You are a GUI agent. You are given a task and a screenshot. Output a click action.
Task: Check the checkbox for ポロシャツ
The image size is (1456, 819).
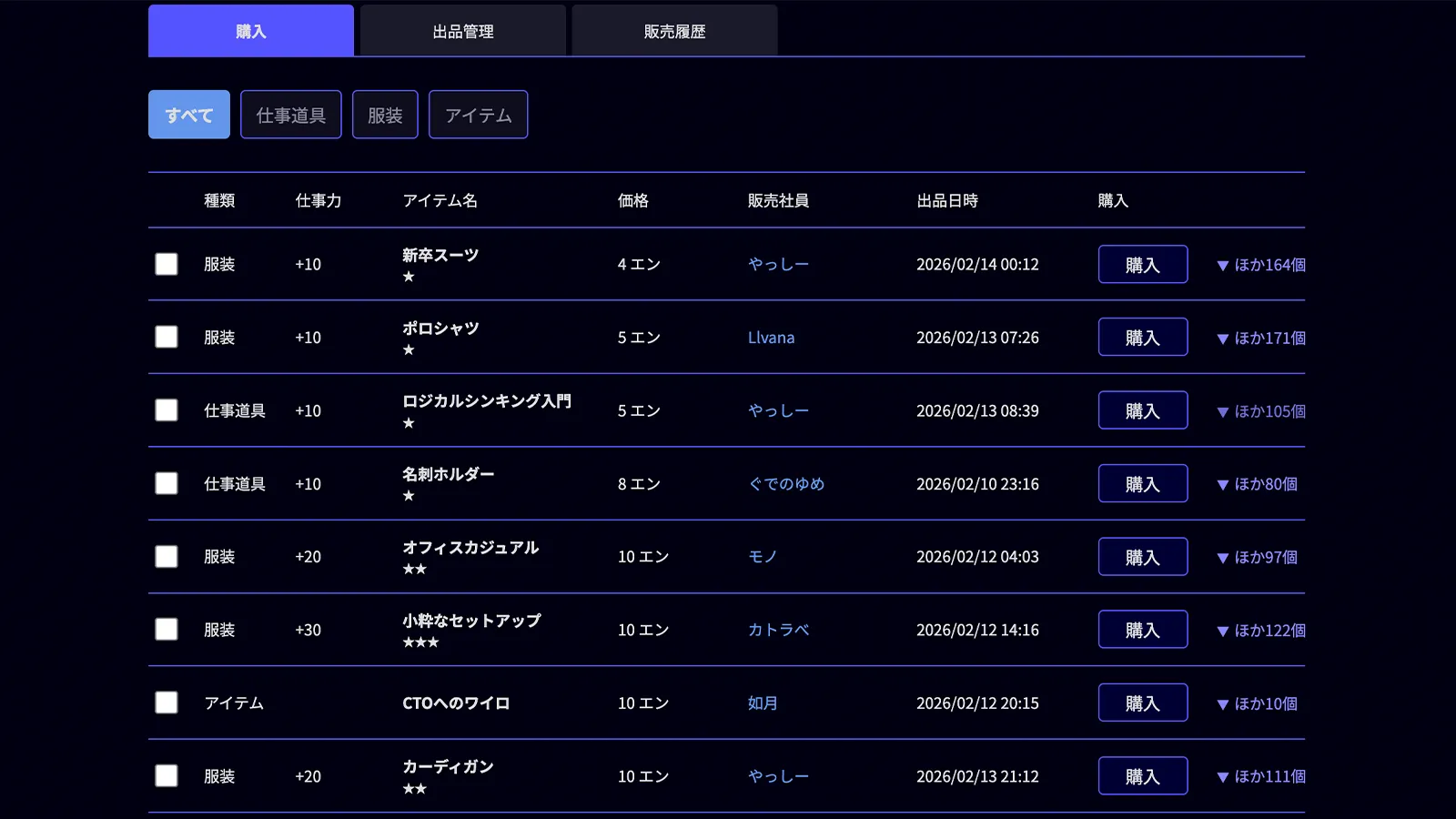167,337
